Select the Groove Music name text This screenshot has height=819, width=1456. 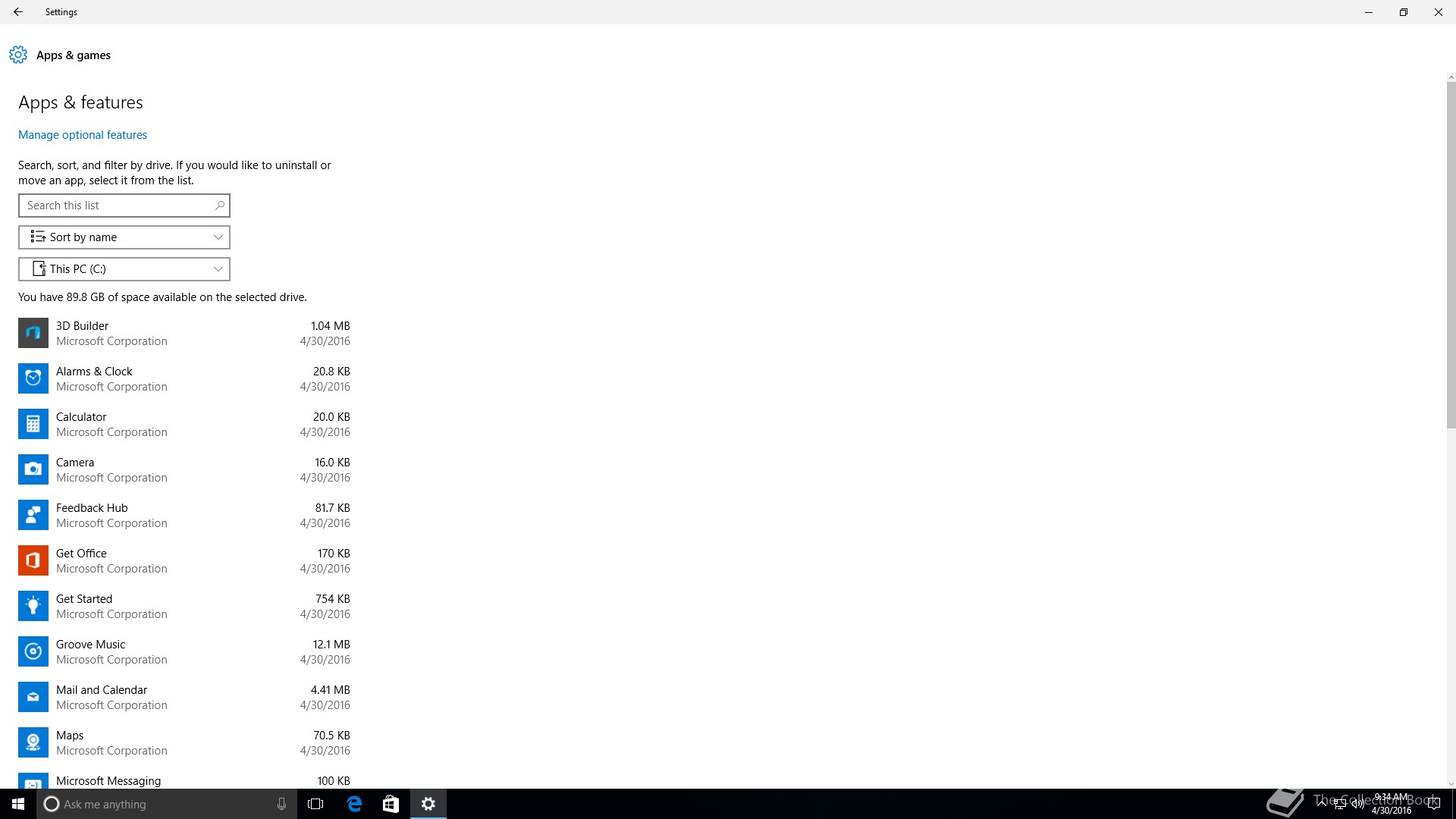click(x=90, y=645)
